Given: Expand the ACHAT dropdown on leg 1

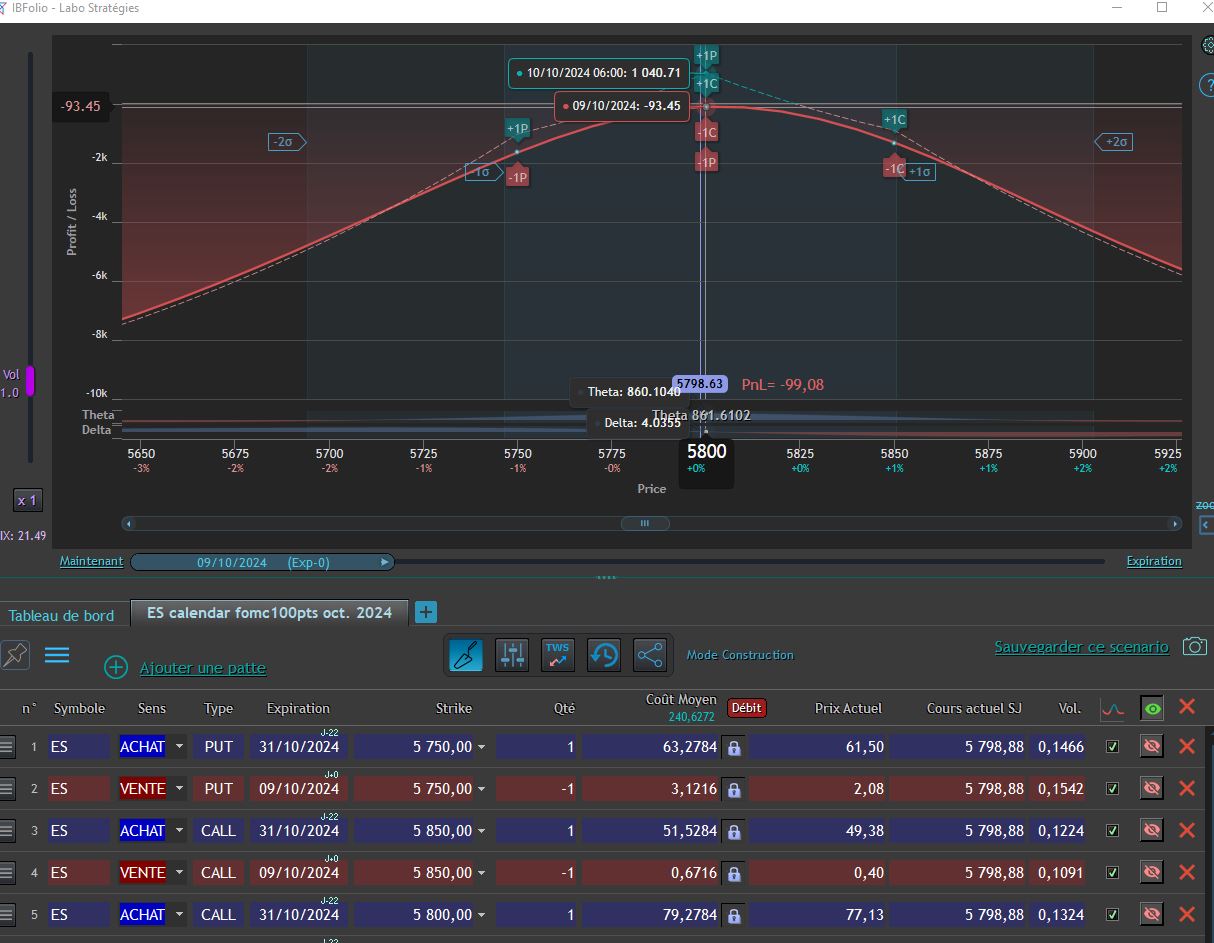Looking at the screenshot, I should pyautogui.click(x=179, y=747).
